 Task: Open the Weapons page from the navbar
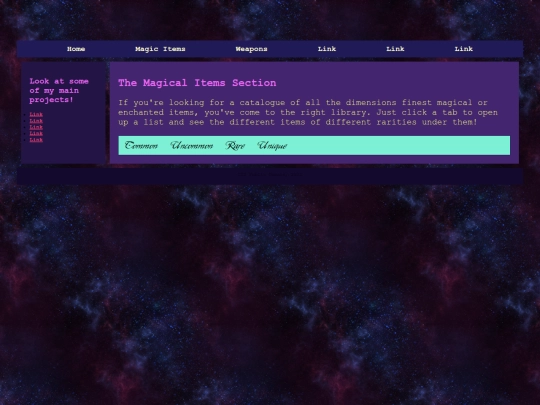click(x=251, y=49)
